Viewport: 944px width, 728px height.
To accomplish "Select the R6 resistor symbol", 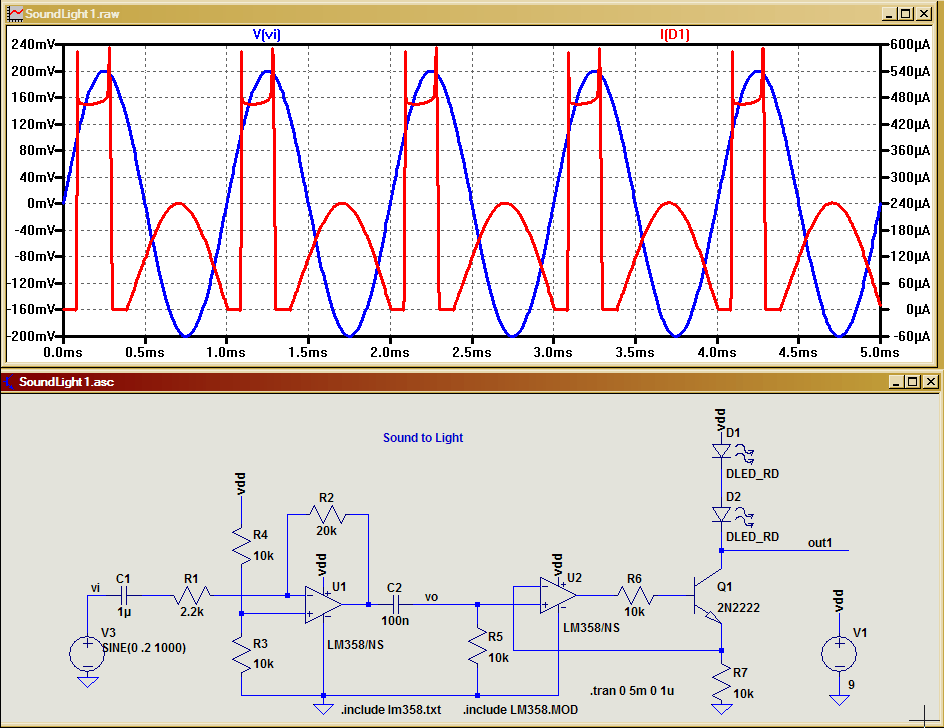I will [635, 596].
